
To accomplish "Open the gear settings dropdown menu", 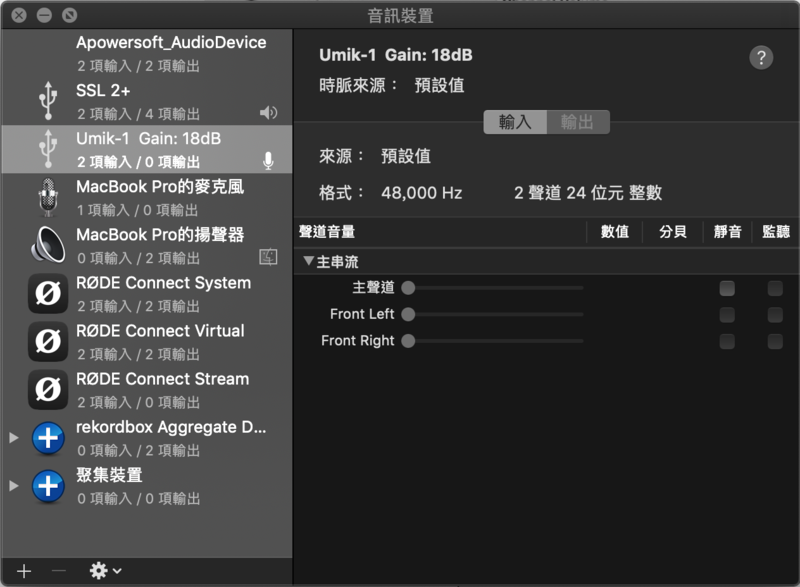I will coord(105,570).
